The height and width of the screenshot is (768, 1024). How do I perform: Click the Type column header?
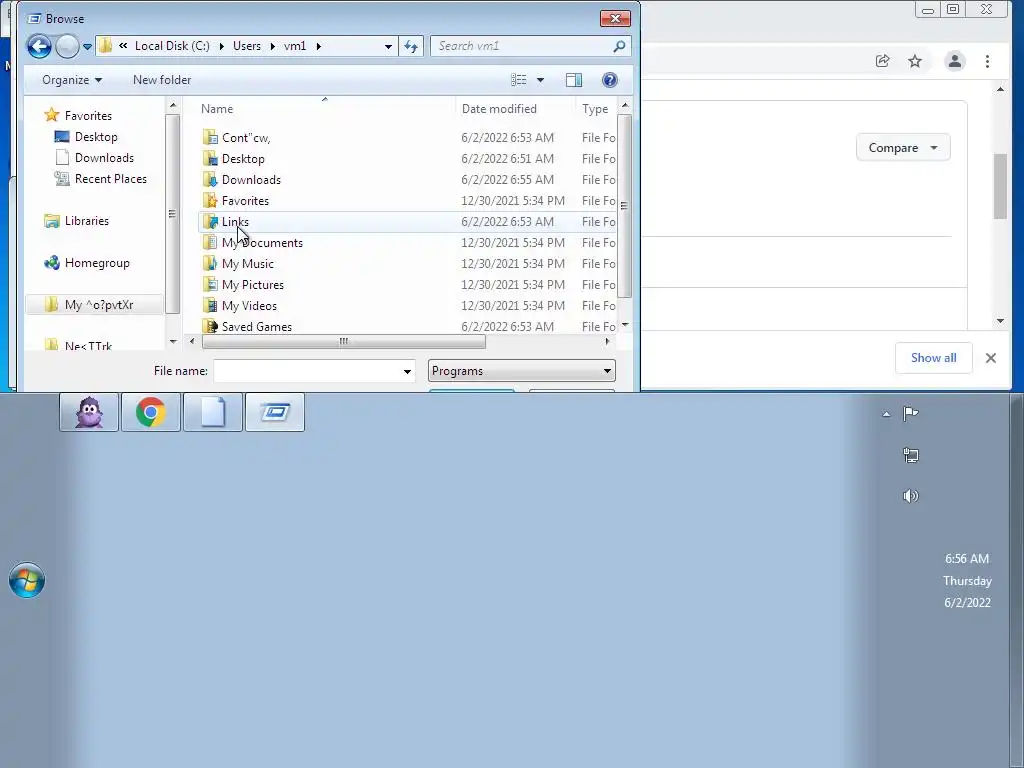pos(595,109)
